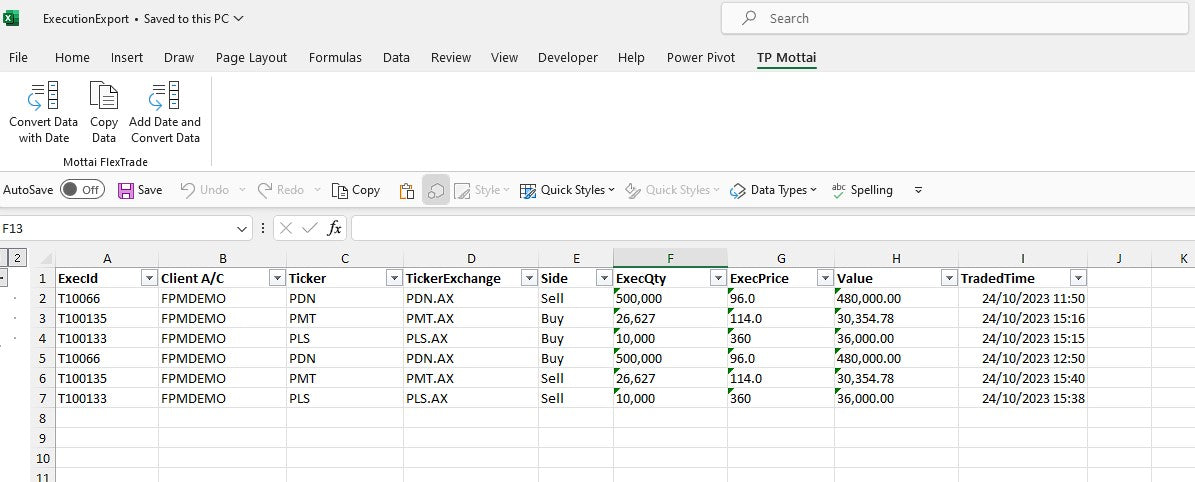Click the Paste clipboard icon
This screenshot has height=482, width=1195.
[407, 191]
